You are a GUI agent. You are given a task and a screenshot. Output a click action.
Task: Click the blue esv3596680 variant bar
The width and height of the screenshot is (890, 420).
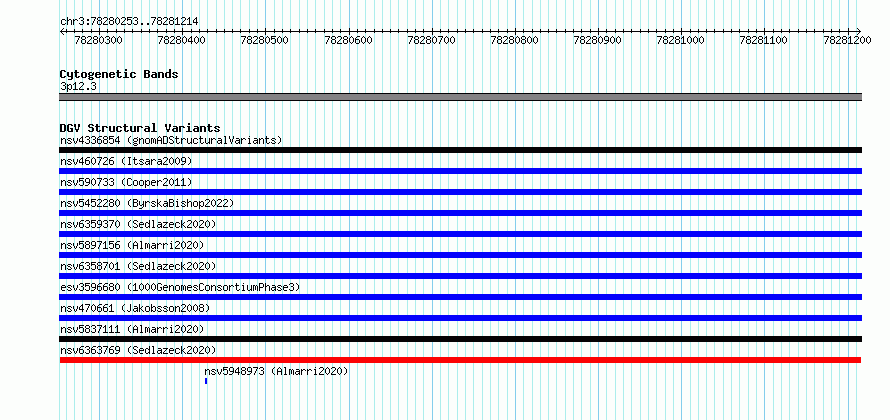[x=460, y=297]
